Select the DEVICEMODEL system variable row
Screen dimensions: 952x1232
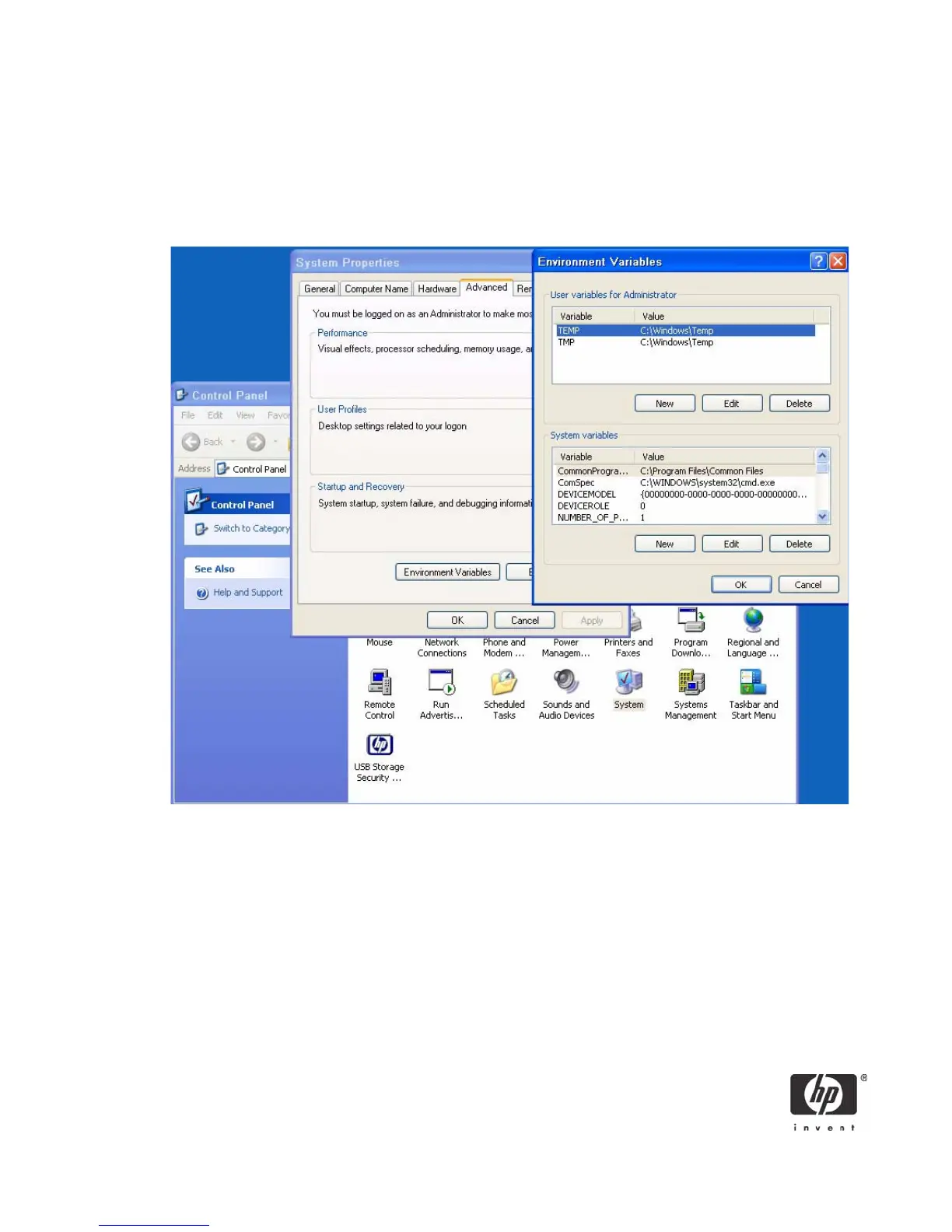pos(684,495)
